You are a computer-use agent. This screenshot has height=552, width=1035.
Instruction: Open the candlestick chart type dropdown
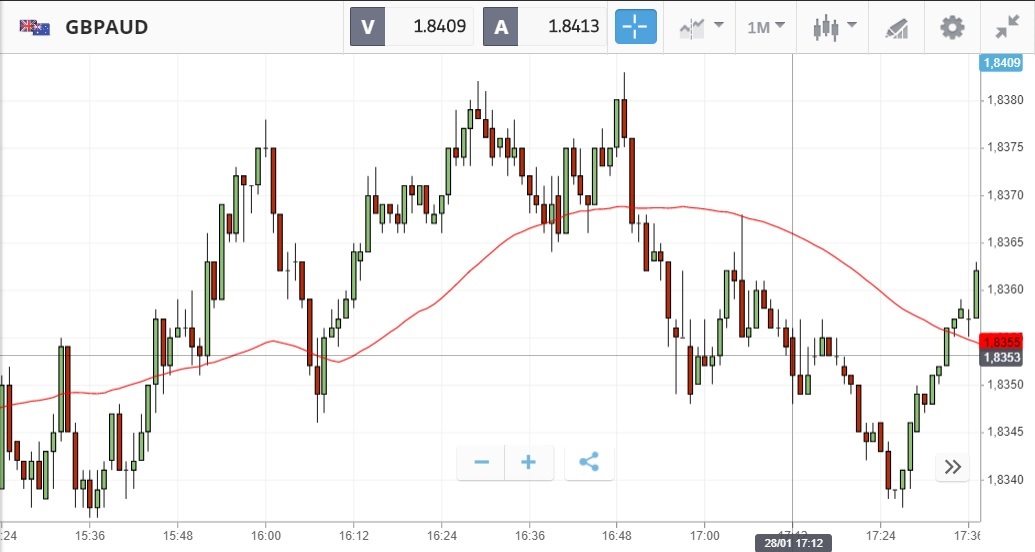[x=835, y=27]
